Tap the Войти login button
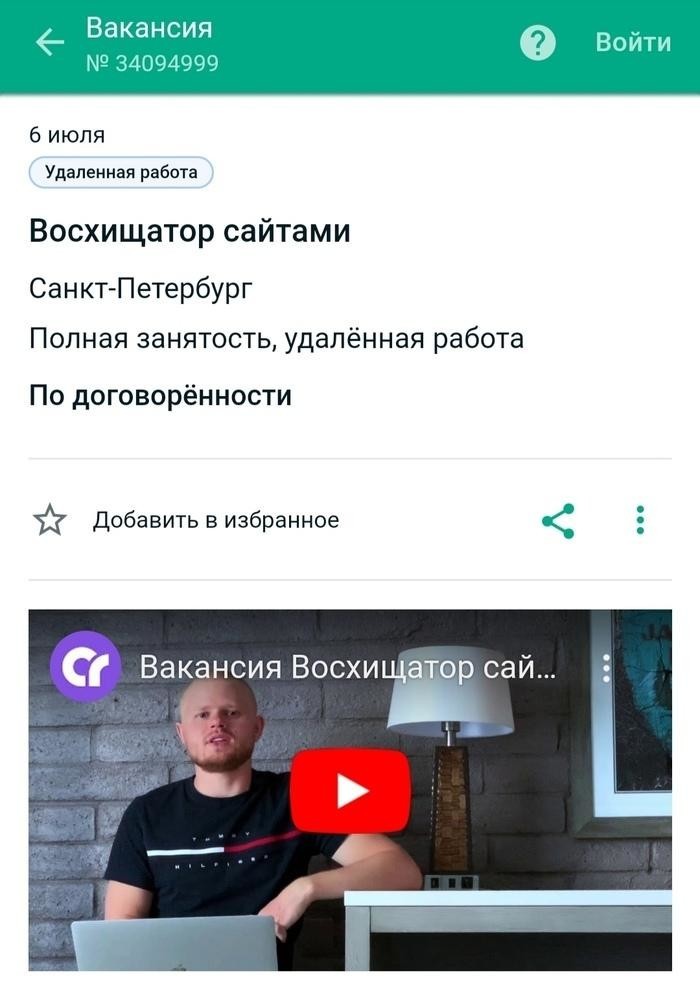The width and height of the screenshot is (700, 983). [633, 42]
